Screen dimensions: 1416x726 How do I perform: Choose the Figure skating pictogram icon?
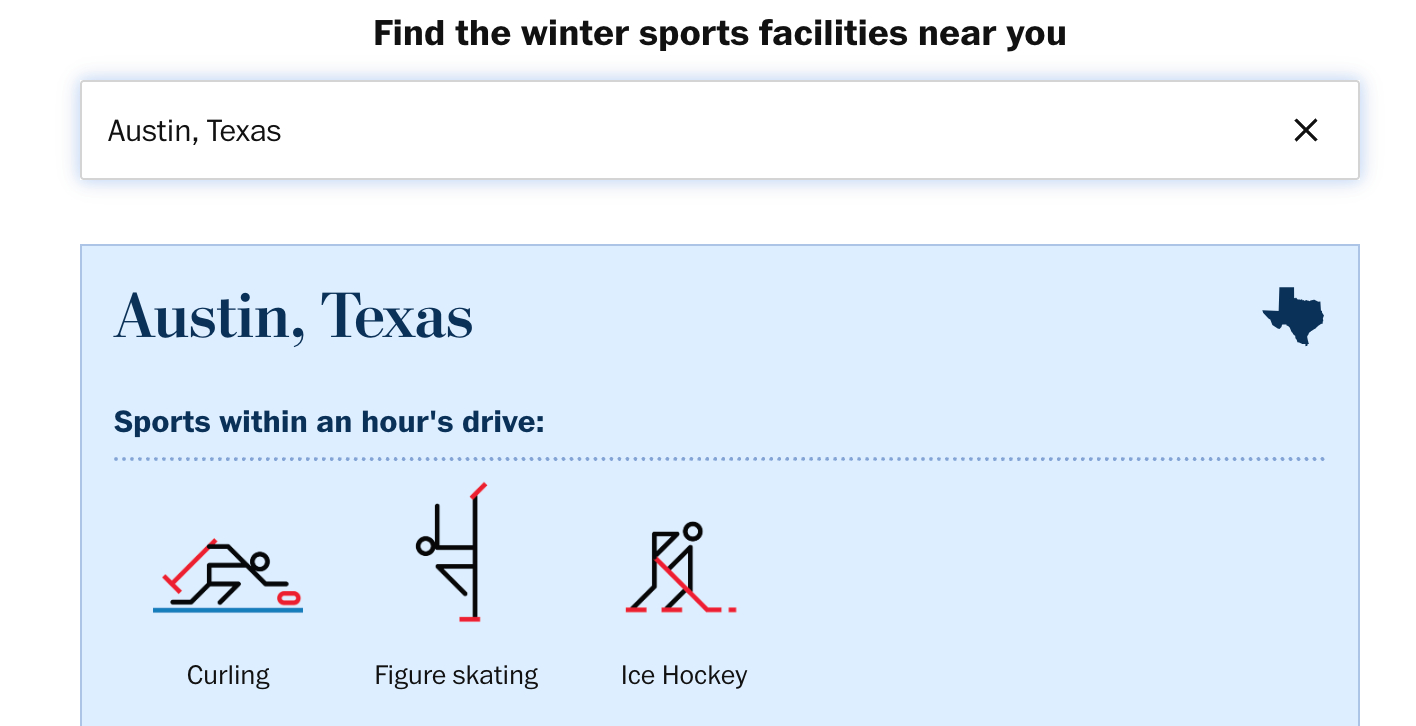455,555
